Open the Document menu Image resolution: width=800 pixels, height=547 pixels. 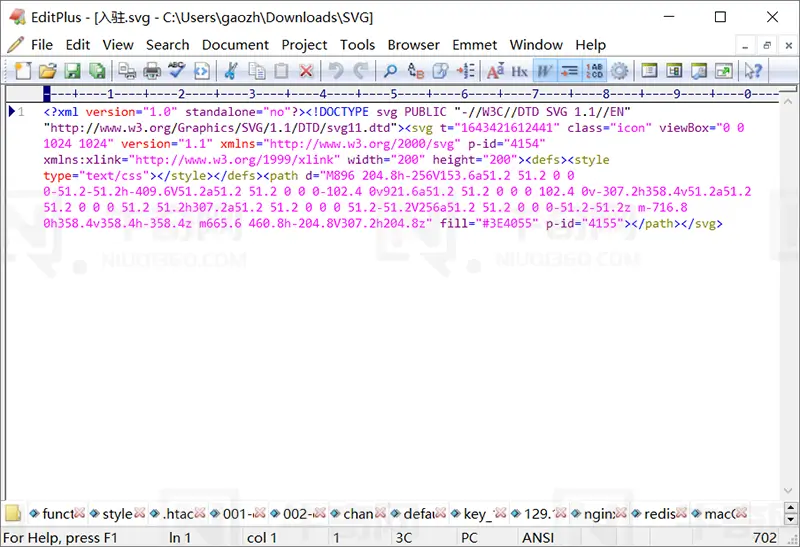pyautogui.click(x=235, y=45)
